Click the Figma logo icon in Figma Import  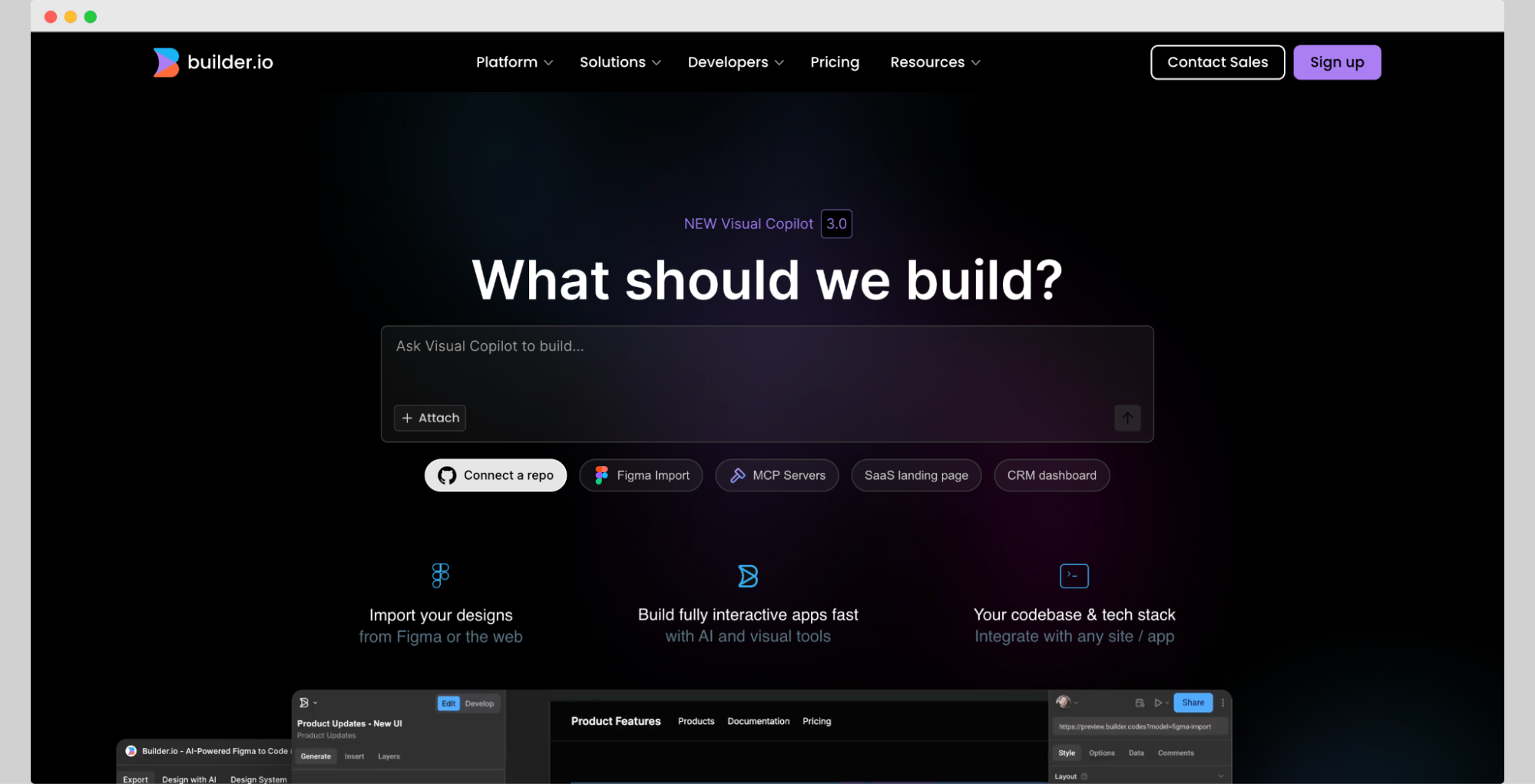coord(602,475)
